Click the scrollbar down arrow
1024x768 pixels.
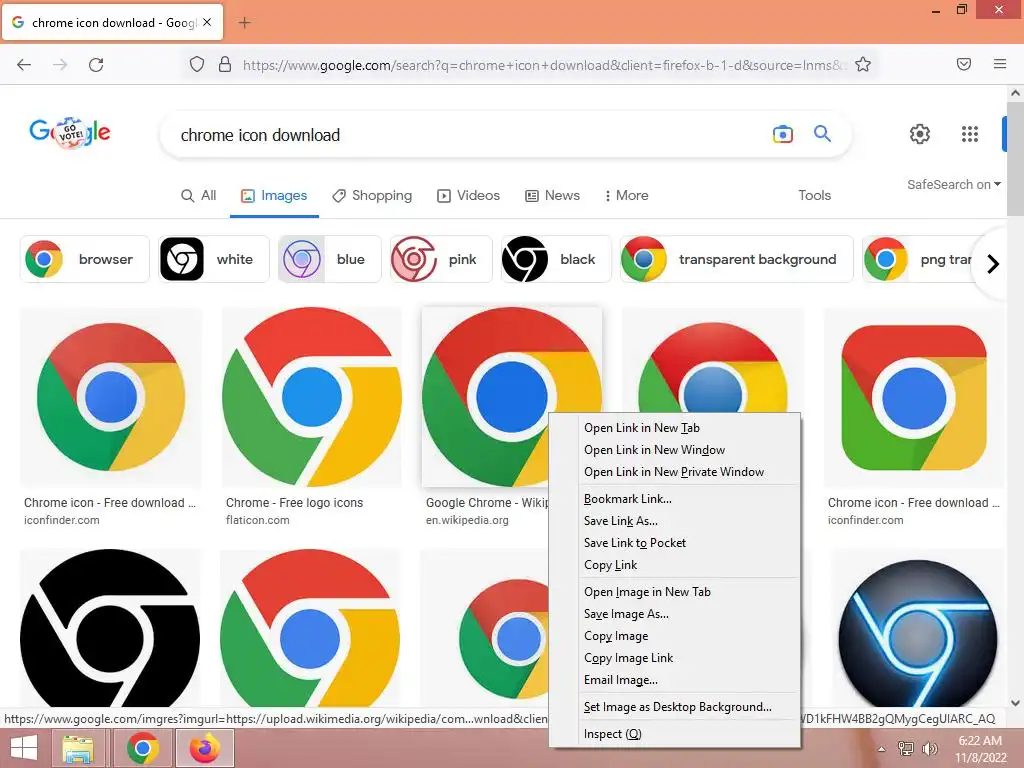[x=1016, y=703]
